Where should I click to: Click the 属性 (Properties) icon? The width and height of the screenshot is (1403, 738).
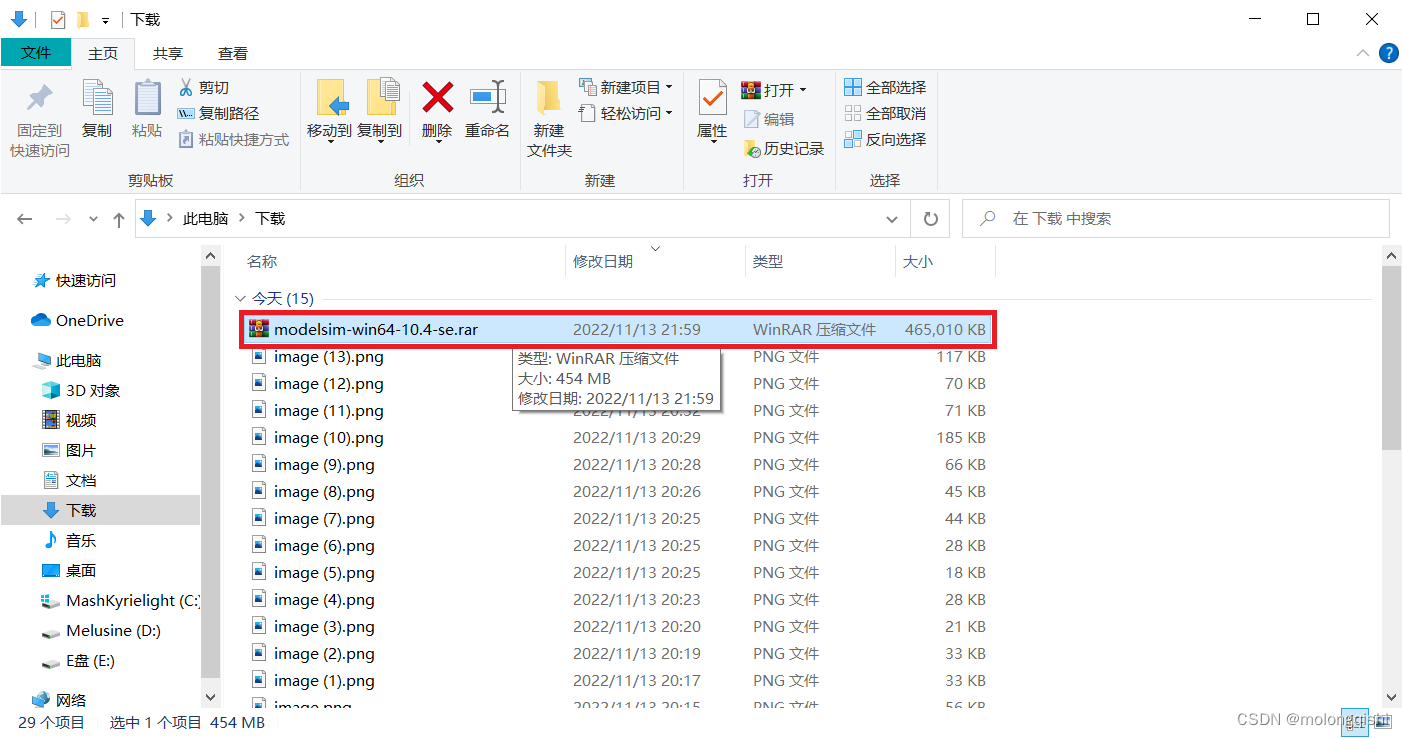point(712,98)
